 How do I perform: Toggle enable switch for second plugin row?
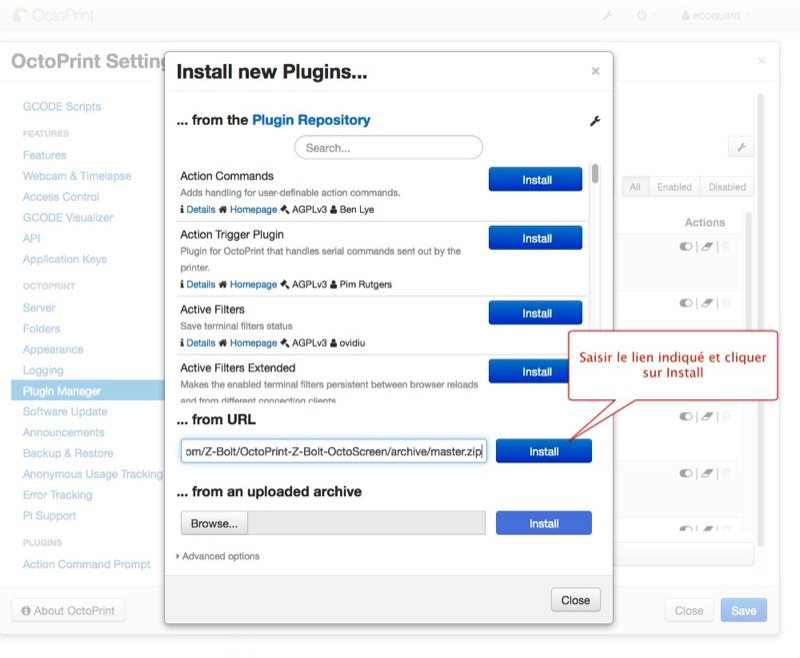[686, 302]
